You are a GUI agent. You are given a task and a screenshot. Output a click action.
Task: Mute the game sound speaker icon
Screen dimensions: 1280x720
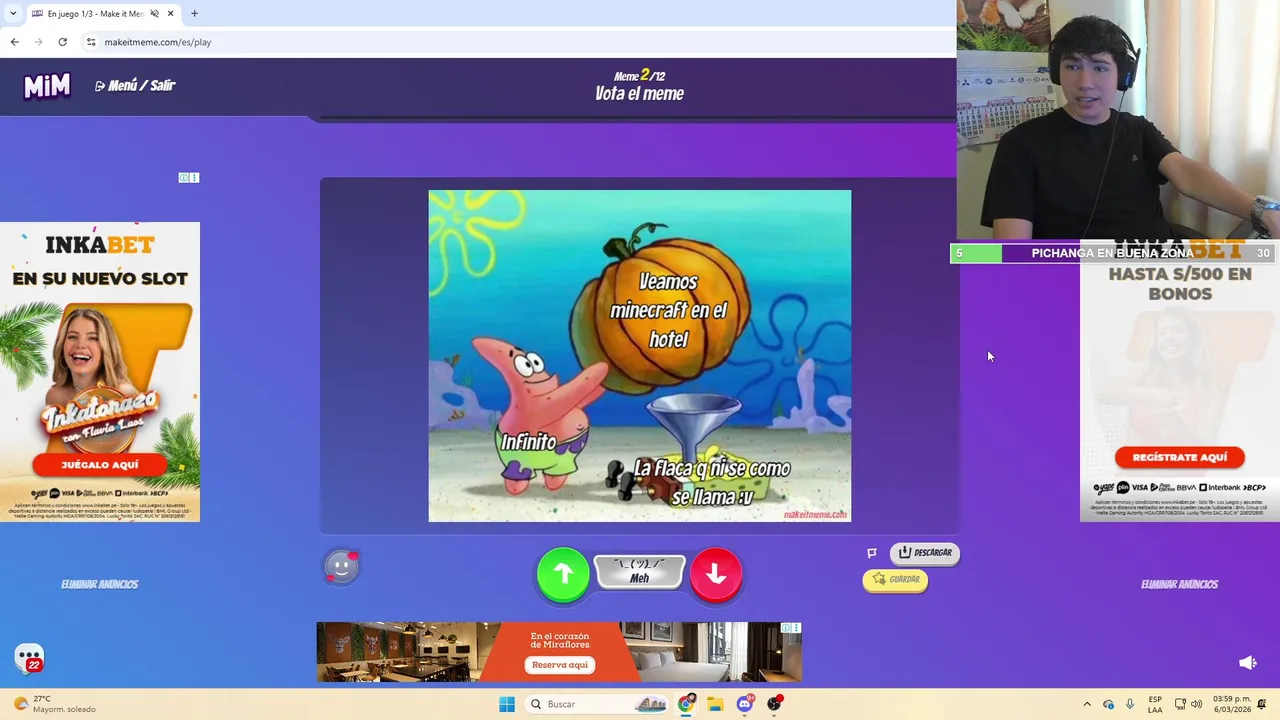click(1248, 663)
